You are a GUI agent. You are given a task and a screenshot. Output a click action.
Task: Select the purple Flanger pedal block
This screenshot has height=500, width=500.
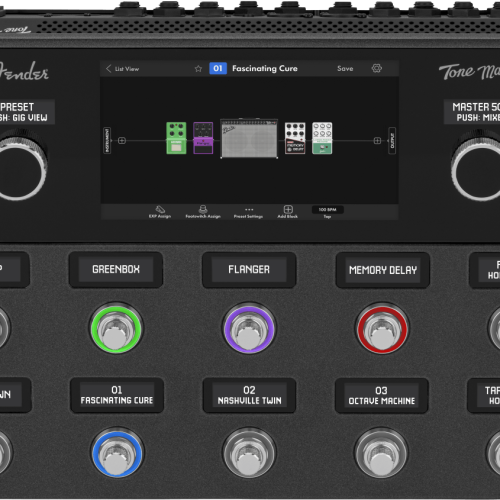pos(203,138)
